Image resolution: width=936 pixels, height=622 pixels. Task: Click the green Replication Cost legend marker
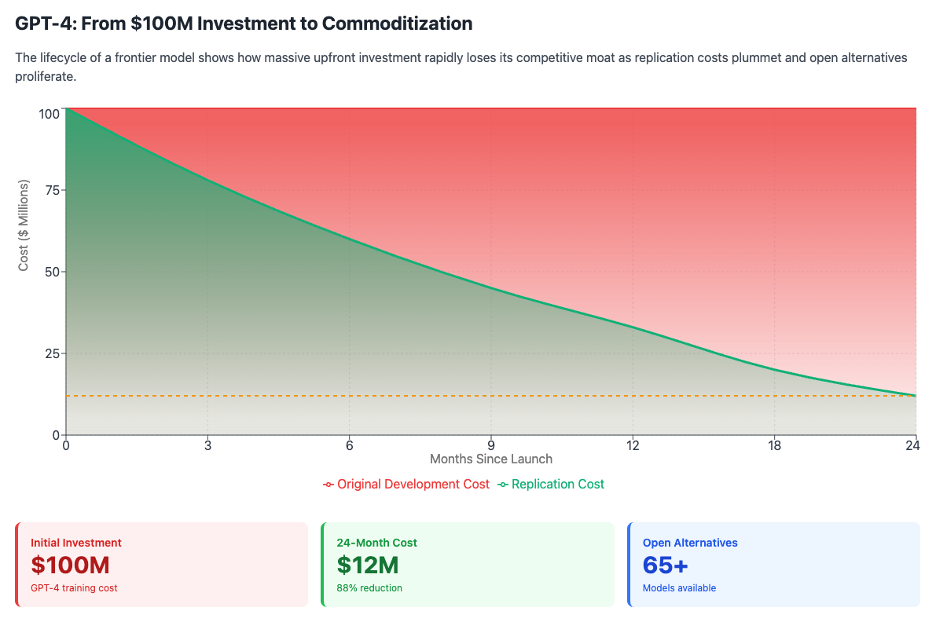pyautogui.click(x=503, y=485)
